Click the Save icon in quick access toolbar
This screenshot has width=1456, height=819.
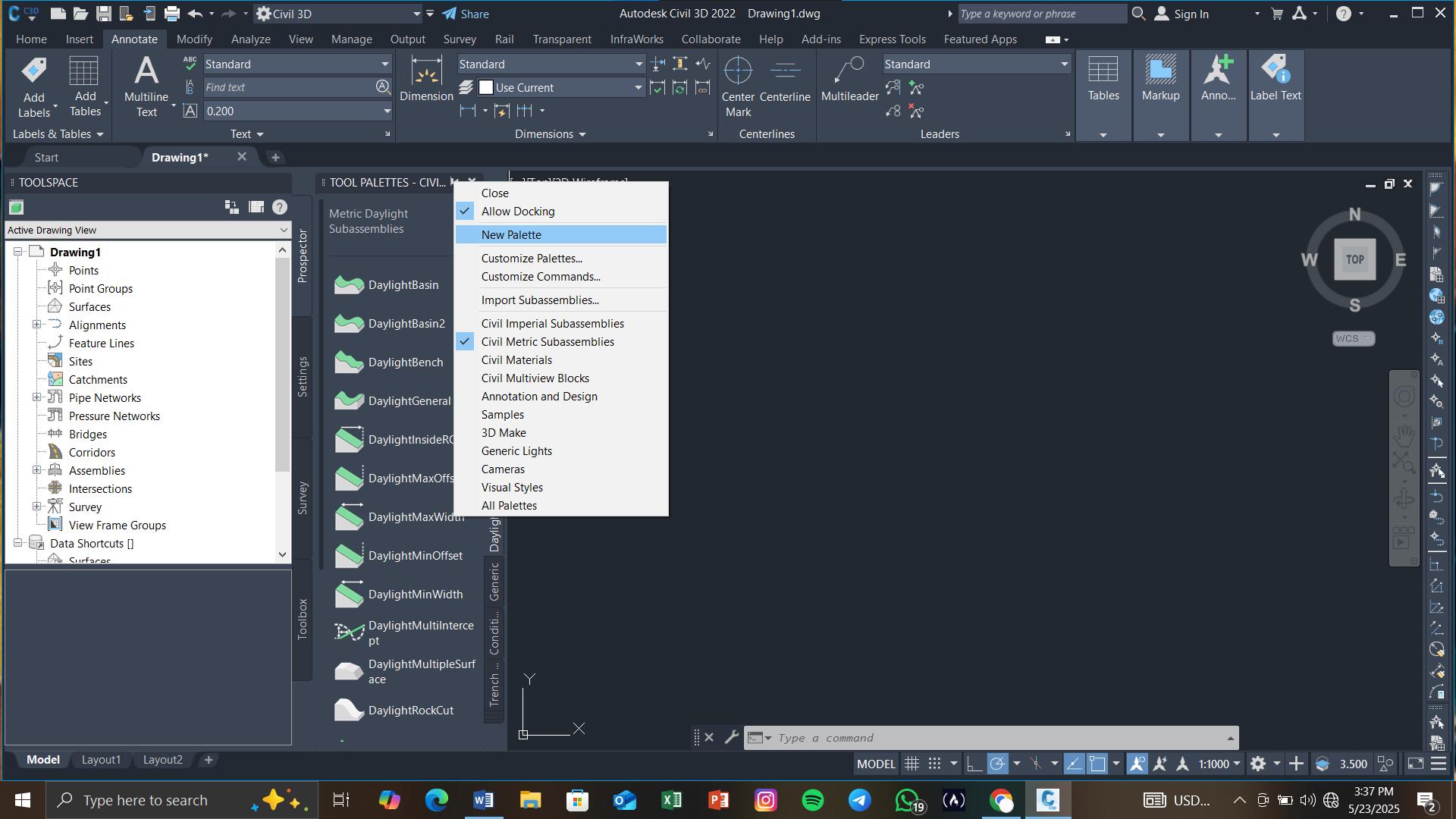(104, 14)
